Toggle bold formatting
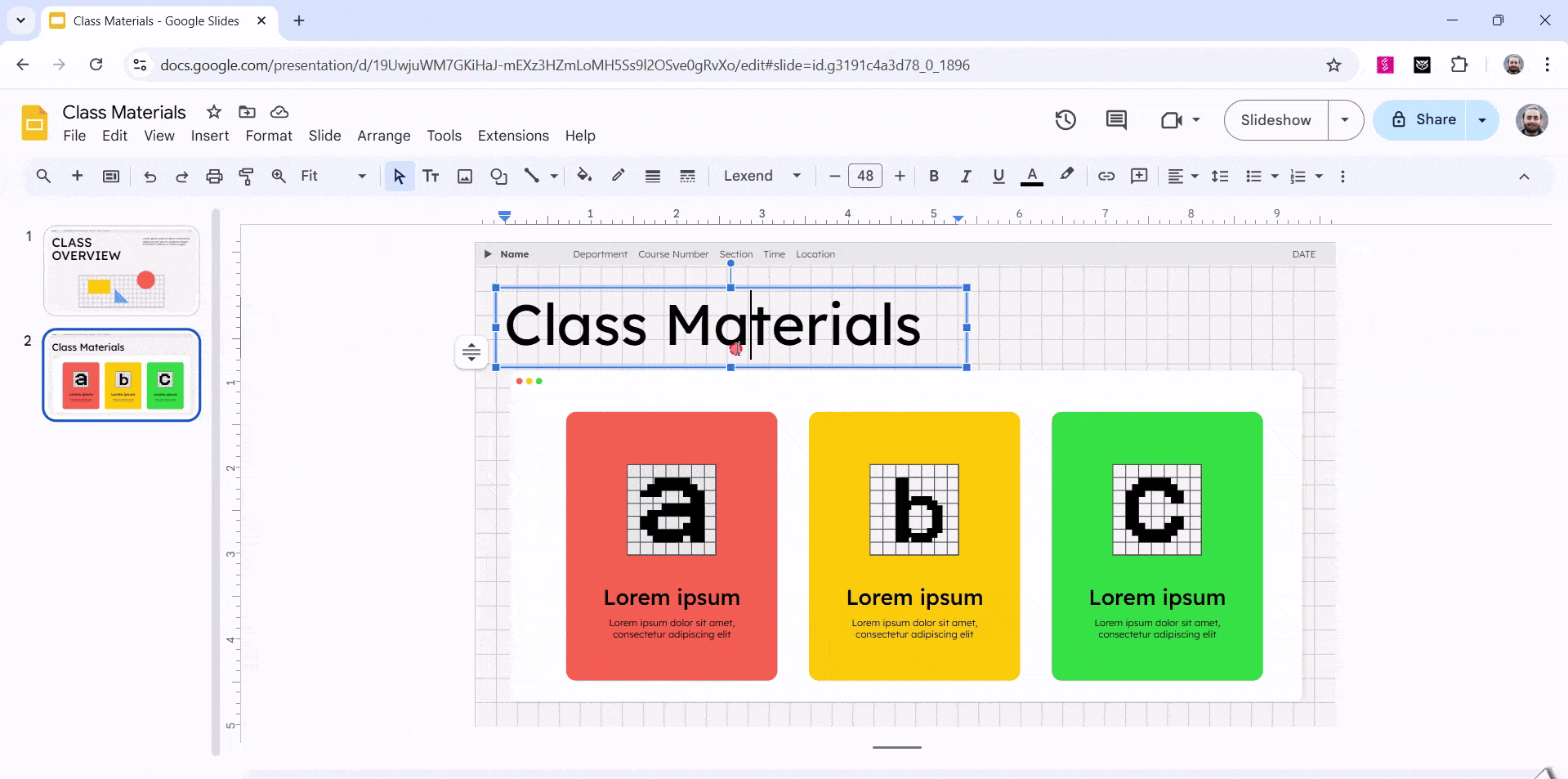This screenshot has height=779, width=1568. click(934, 176)
